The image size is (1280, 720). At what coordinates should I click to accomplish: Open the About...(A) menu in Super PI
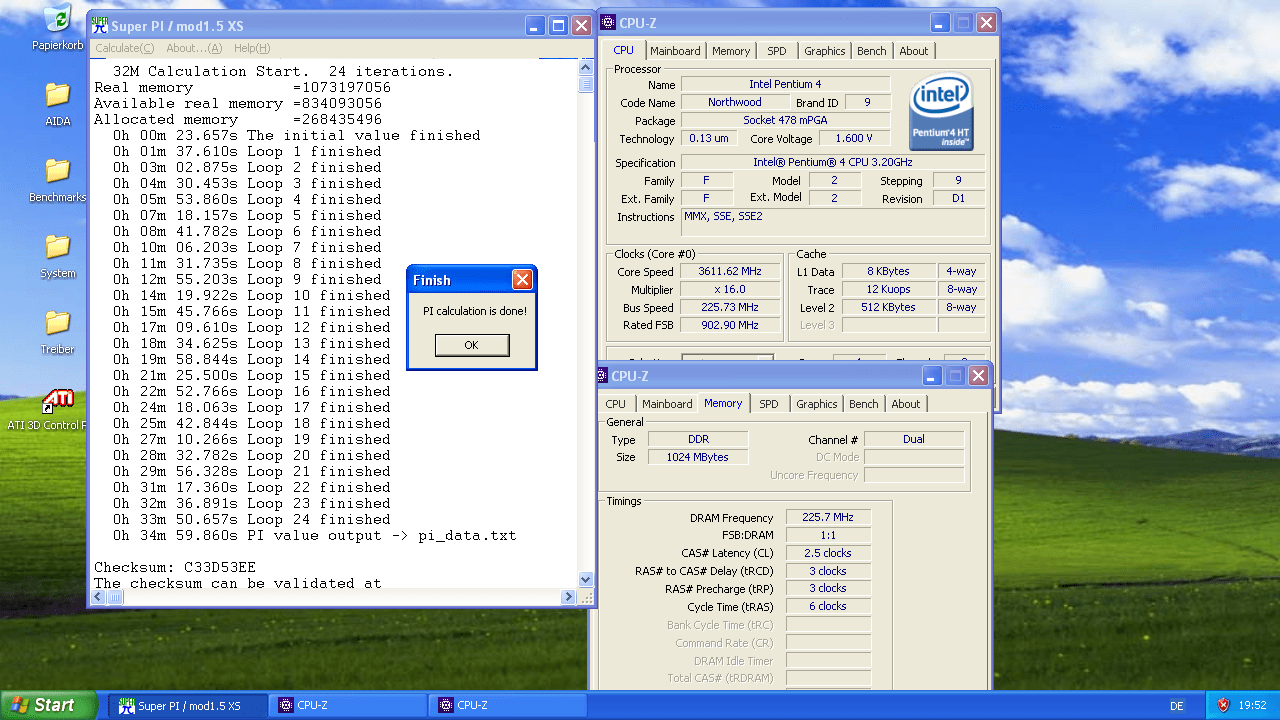pyautogui.click(x=194, y=48)
